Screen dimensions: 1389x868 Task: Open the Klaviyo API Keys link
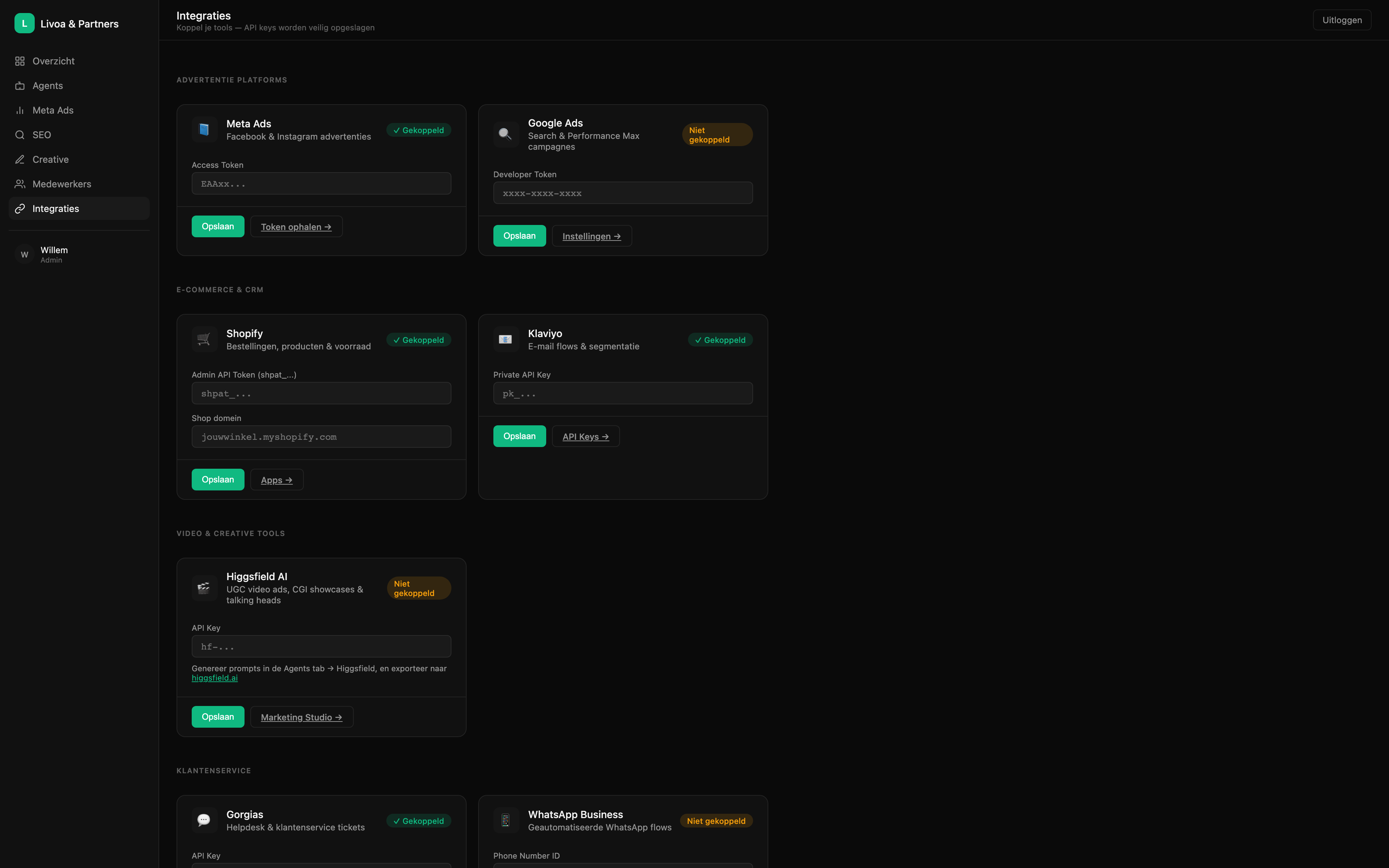pos(586,436)
